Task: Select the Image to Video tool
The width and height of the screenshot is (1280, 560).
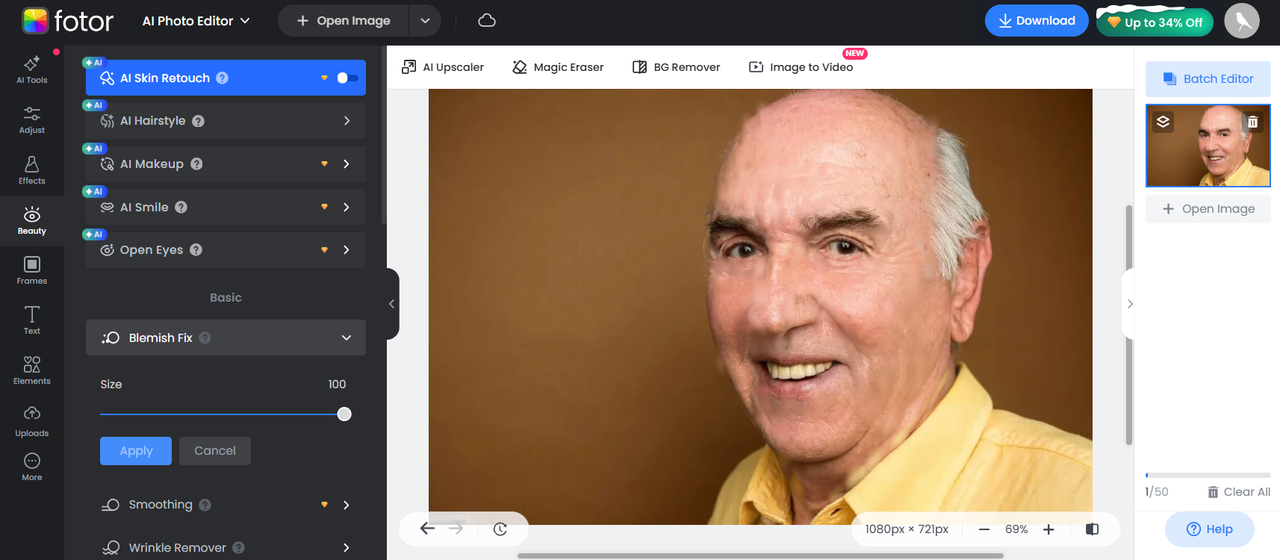Action: pyautogui.click(x=801, y=67)
